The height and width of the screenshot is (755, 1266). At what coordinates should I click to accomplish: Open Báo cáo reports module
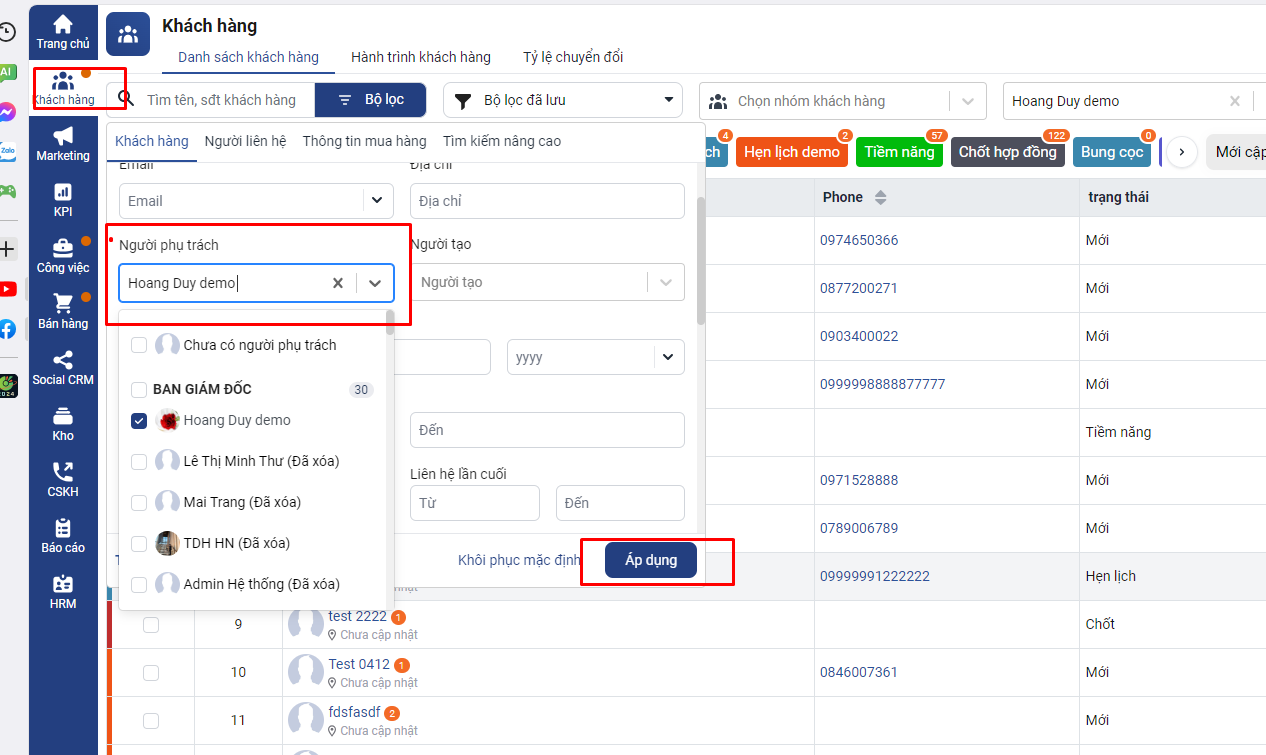[x=63, y=535]
